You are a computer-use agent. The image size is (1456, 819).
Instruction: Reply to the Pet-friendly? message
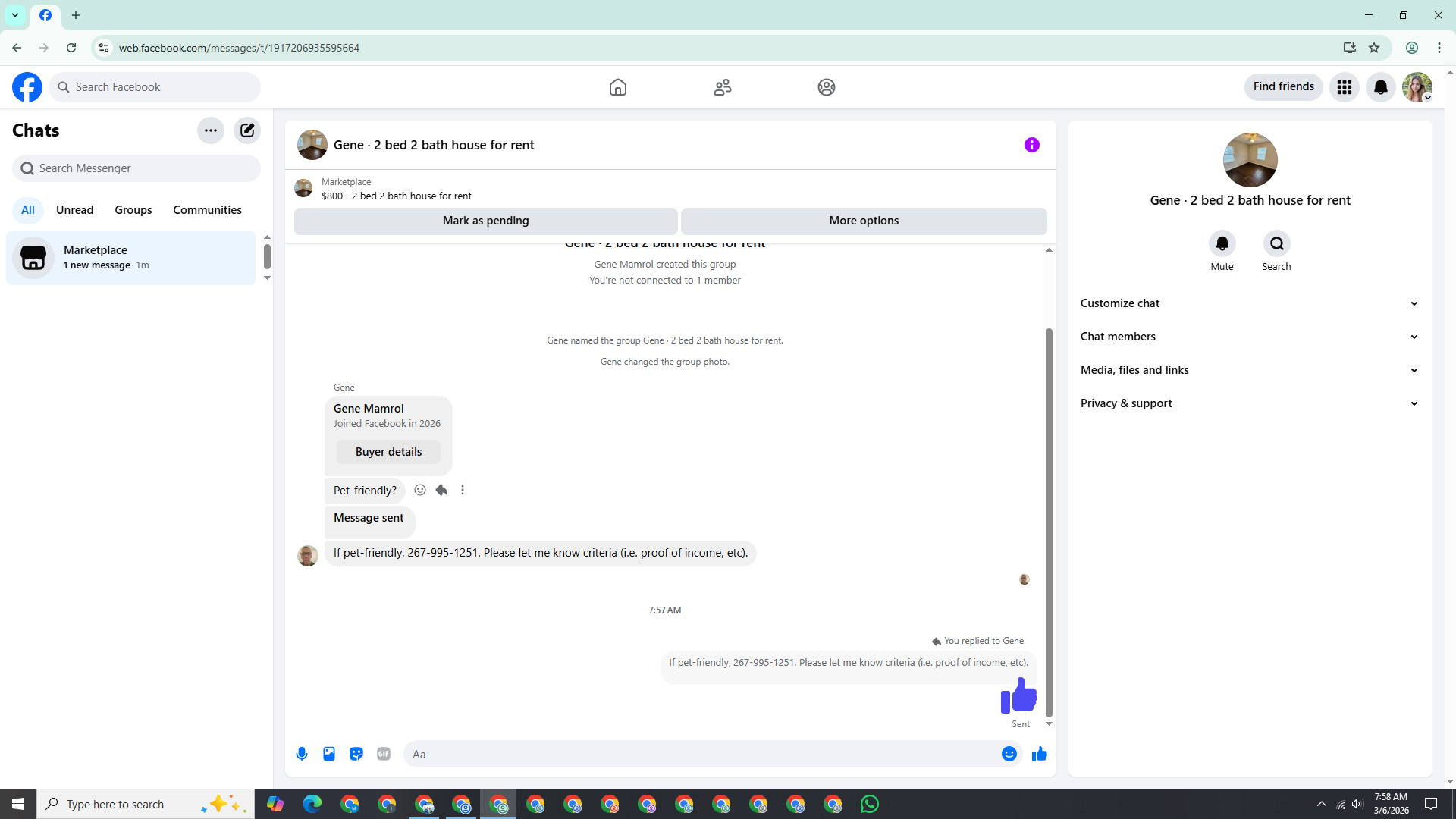point(441,490)
